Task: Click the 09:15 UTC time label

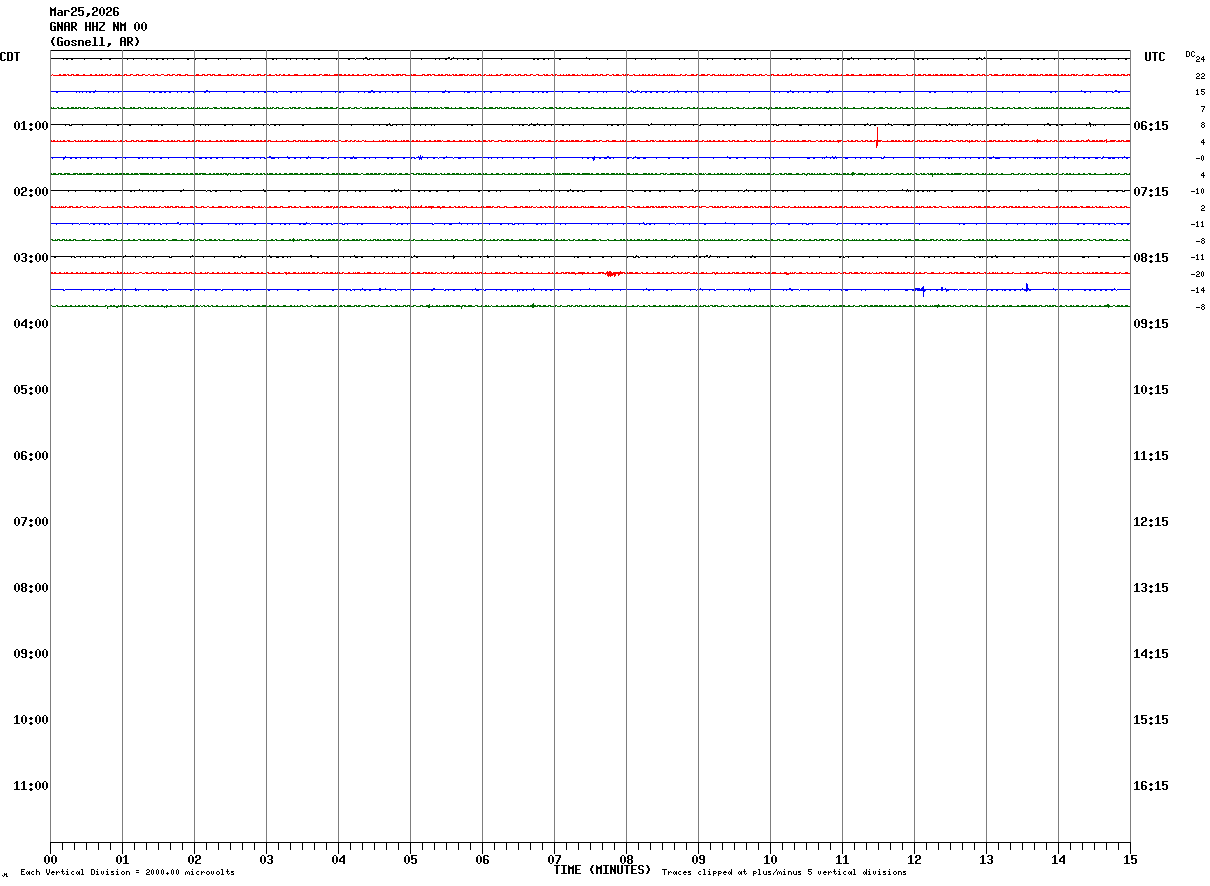Action: pos(1150,323)
